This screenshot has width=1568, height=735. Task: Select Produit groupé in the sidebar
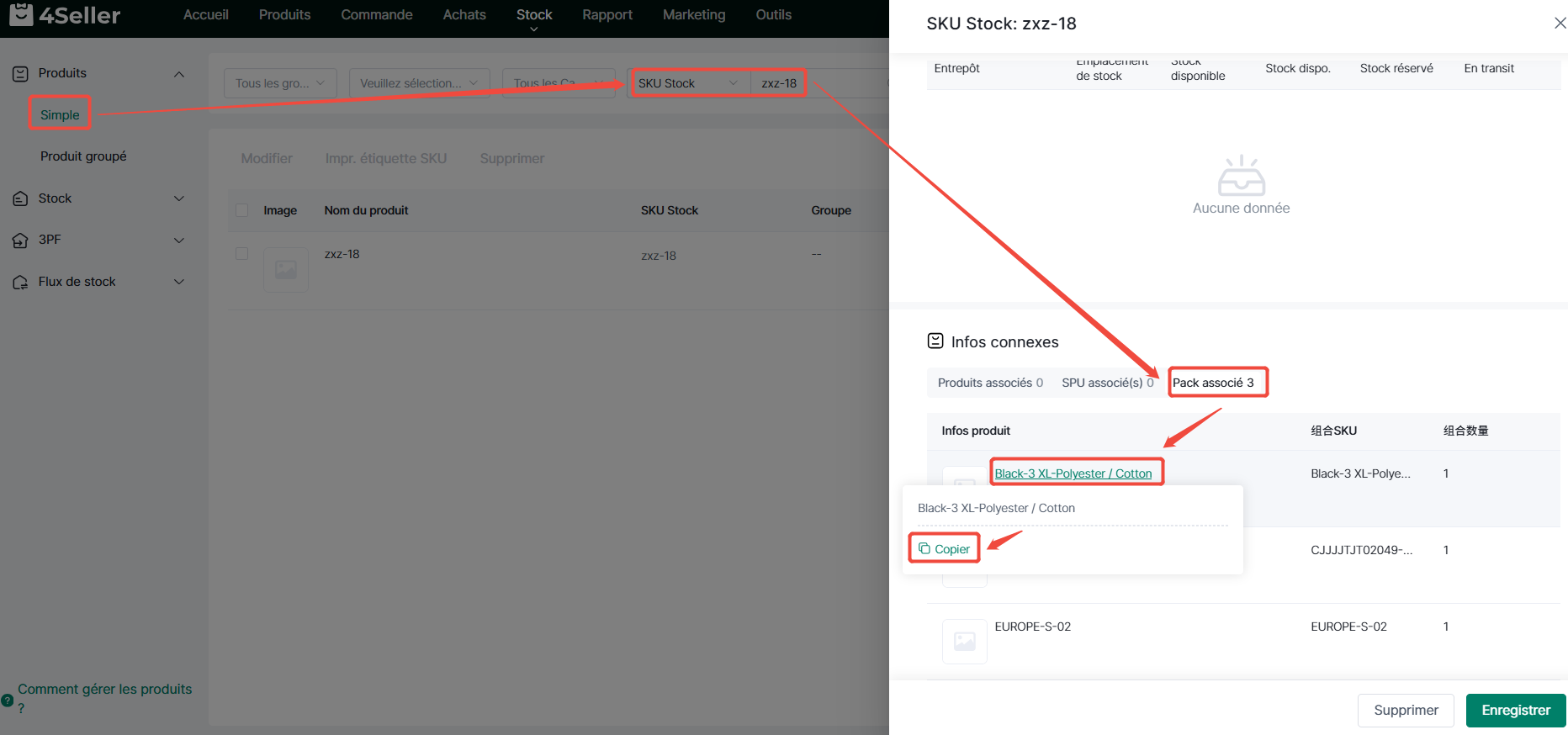tap(83, 156)
